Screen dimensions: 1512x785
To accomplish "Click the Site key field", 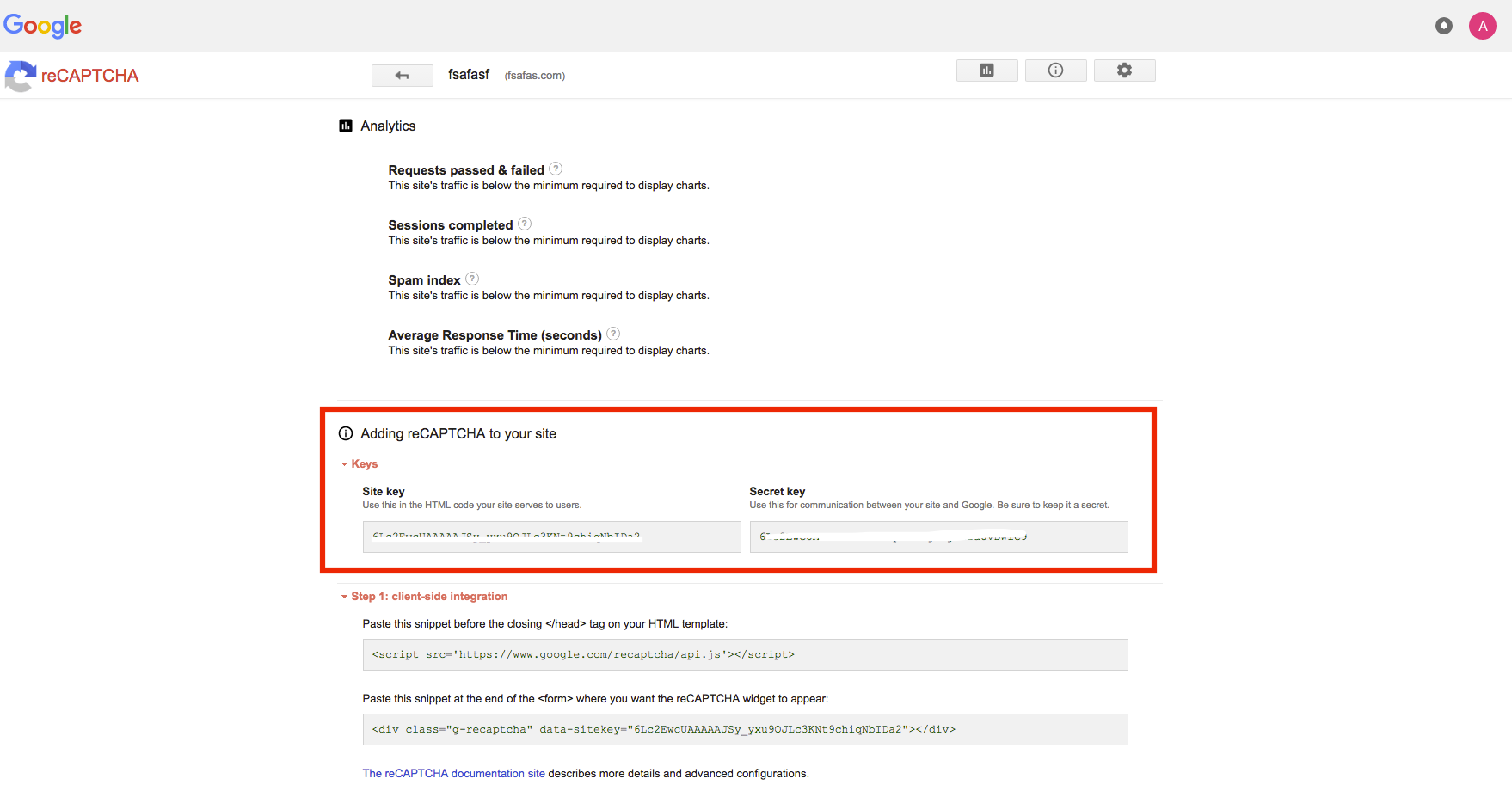I will pyautogui.click(x=551, y=537).
